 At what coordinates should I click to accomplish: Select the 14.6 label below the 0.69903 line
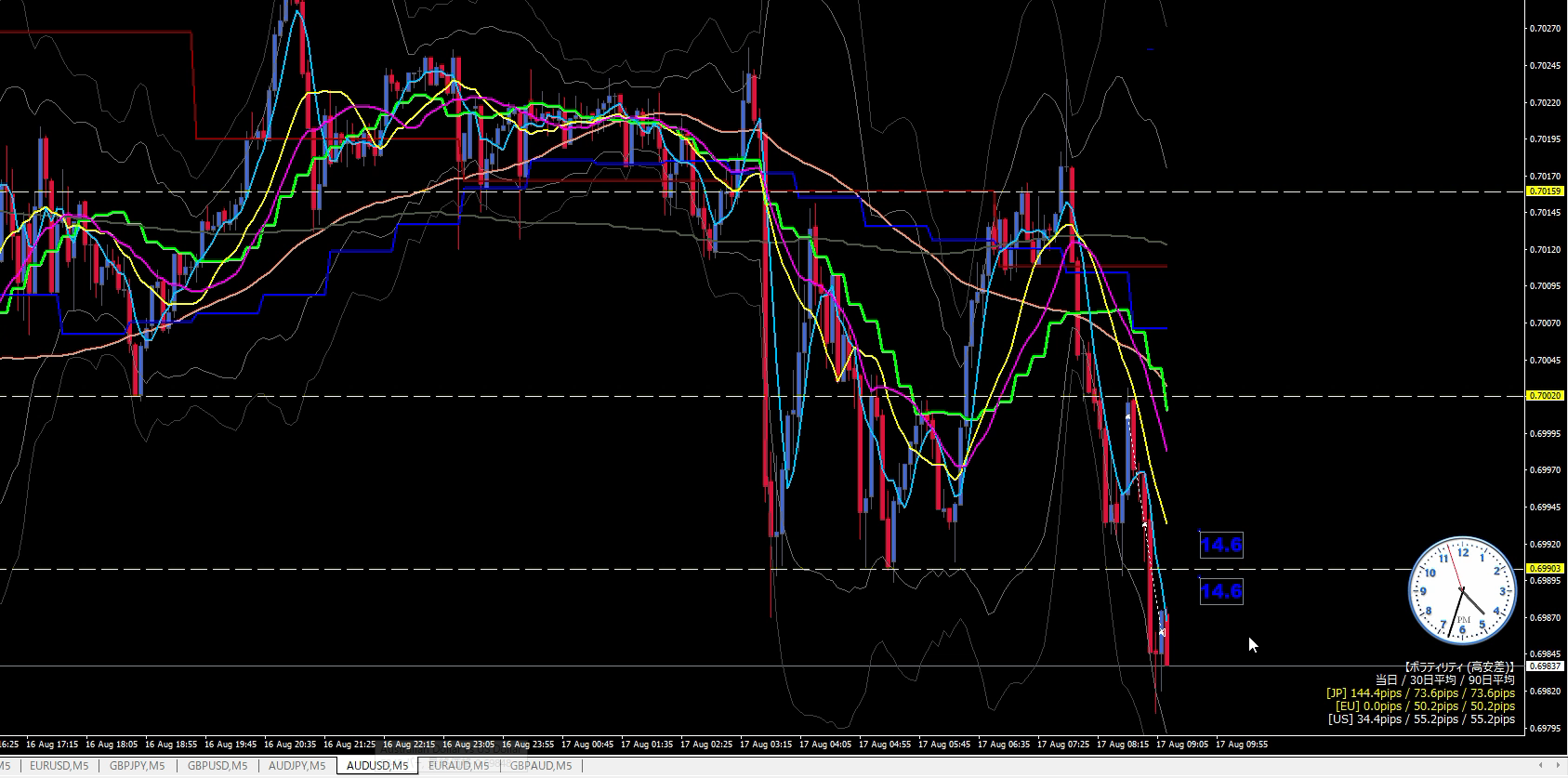tap(1221, 591)
